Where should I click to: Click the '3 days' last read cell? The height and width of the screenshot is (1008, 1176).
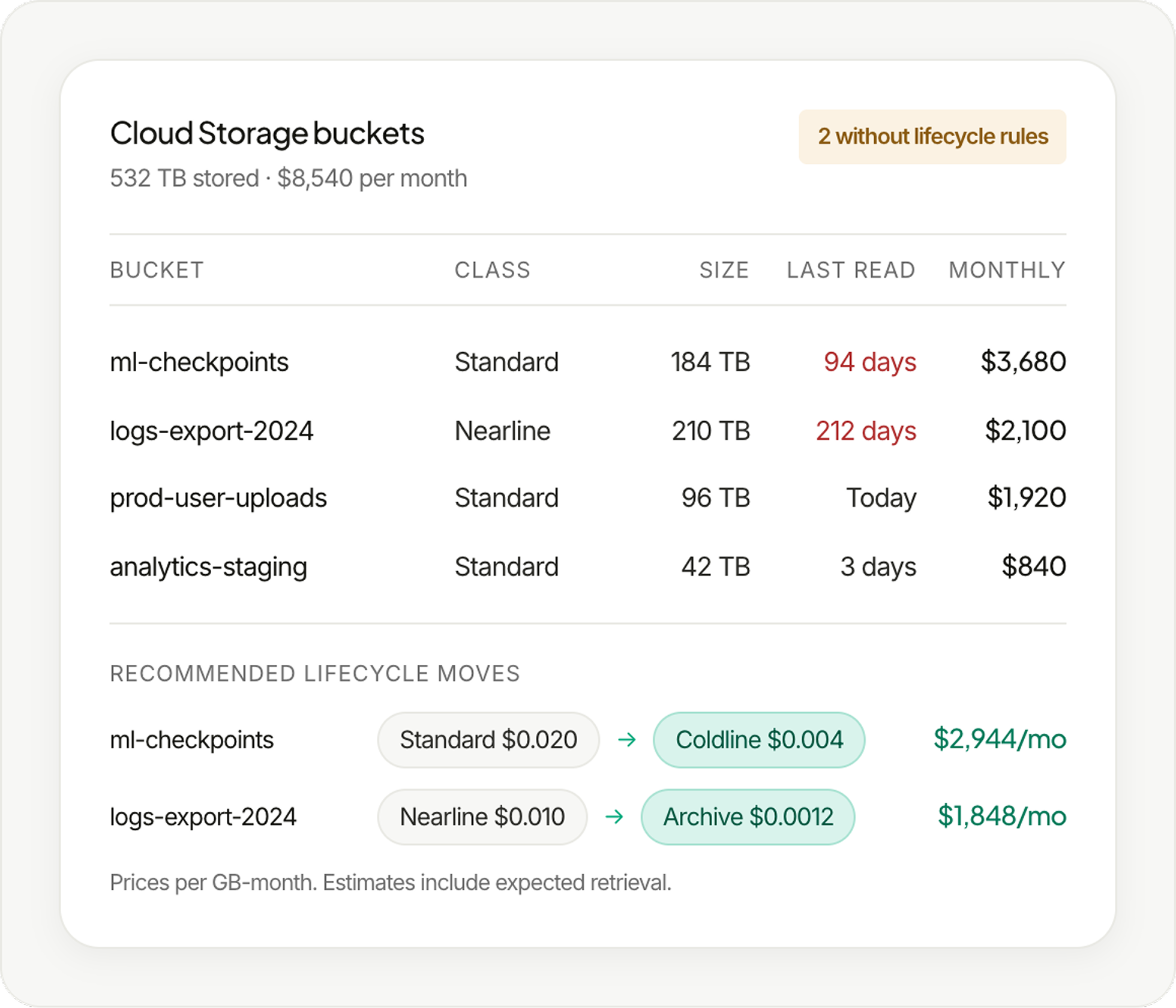click(878, 566)
